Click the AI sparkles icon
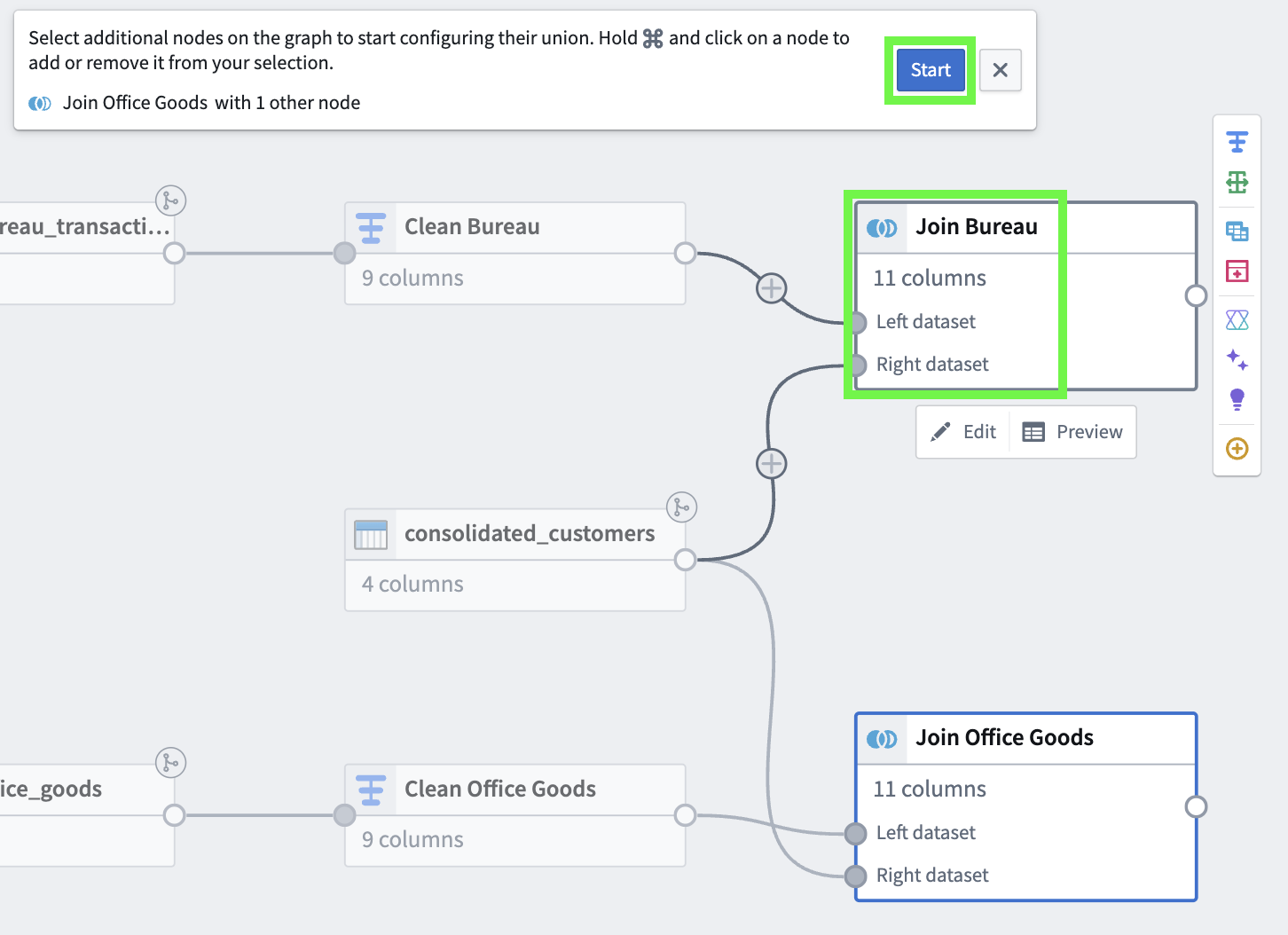This screenshot has height=935, width=1288. (x=1237, y=359)
